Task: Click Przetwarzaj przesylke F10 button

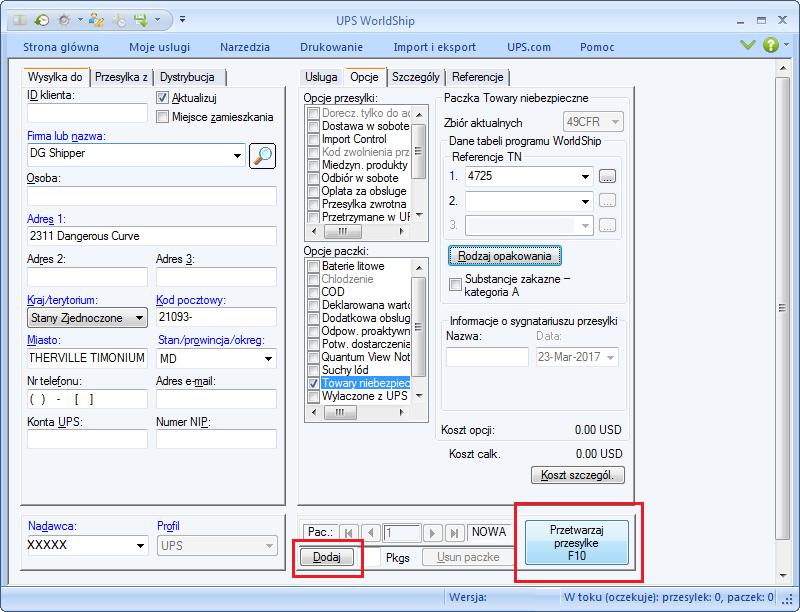Action: coord(577,543)
